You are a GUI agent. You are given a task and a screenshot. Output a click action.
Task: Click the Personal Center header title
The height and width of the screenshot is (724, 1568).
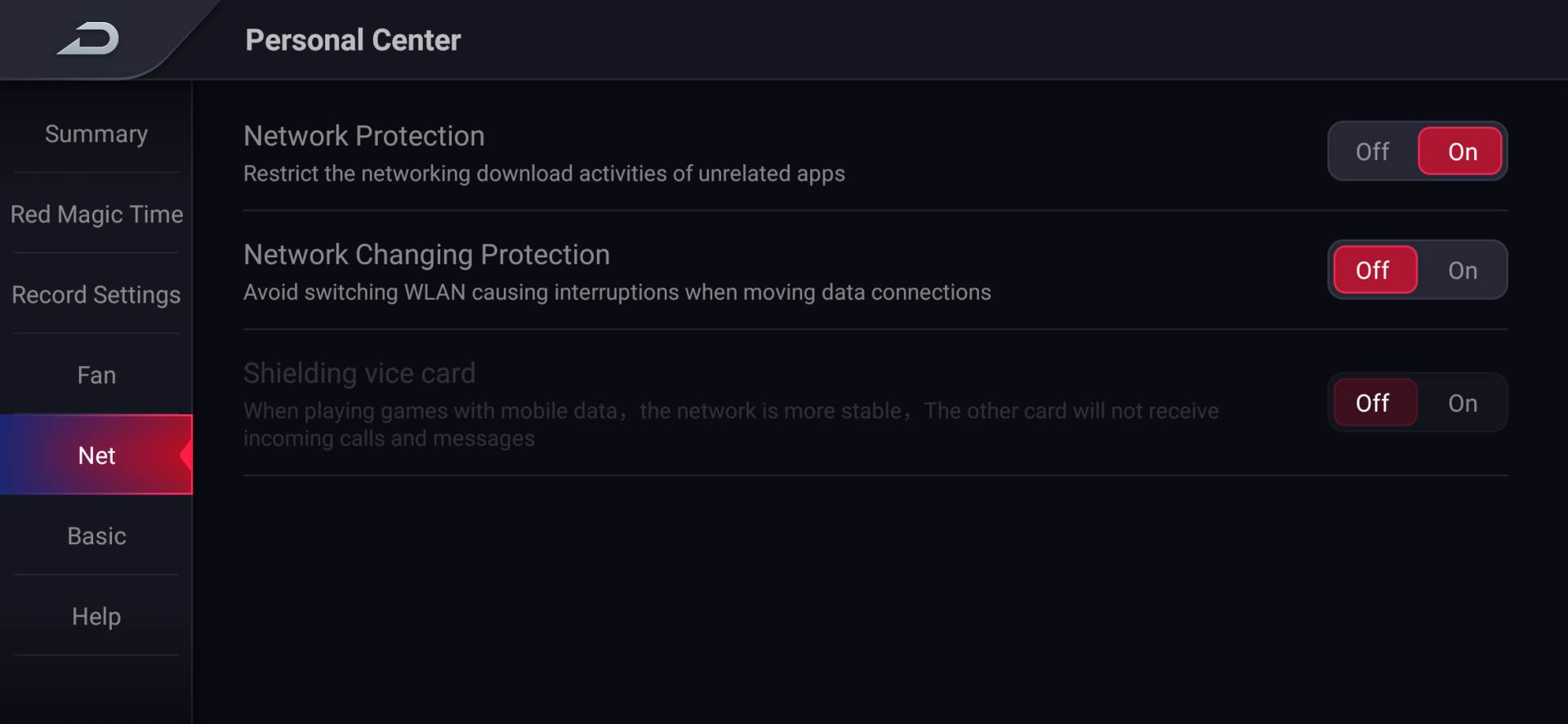[x=353, y=40]
